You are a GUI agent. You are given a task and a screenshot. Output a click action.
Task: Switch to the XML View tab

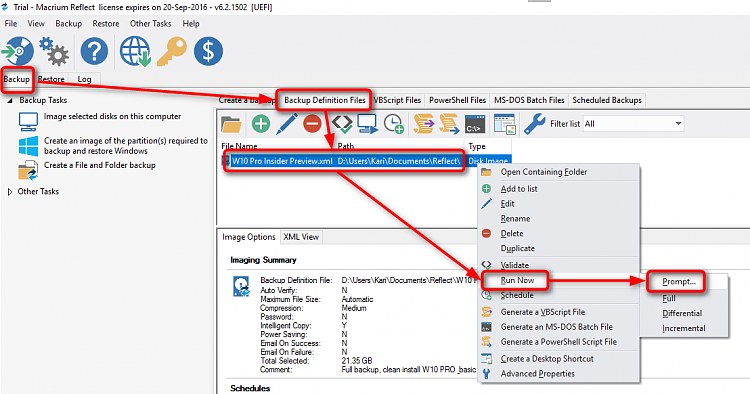click(301, 237)
